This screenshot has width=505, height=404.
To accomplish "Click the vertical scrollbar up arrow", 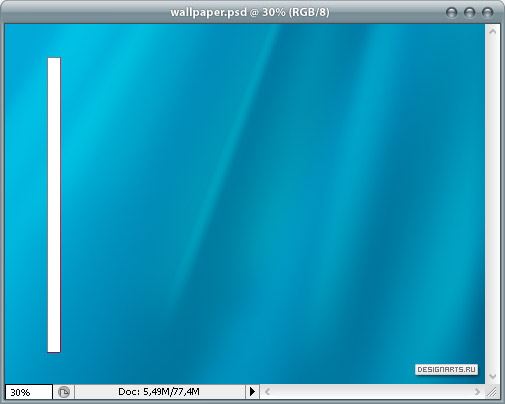I will [493, 32].
